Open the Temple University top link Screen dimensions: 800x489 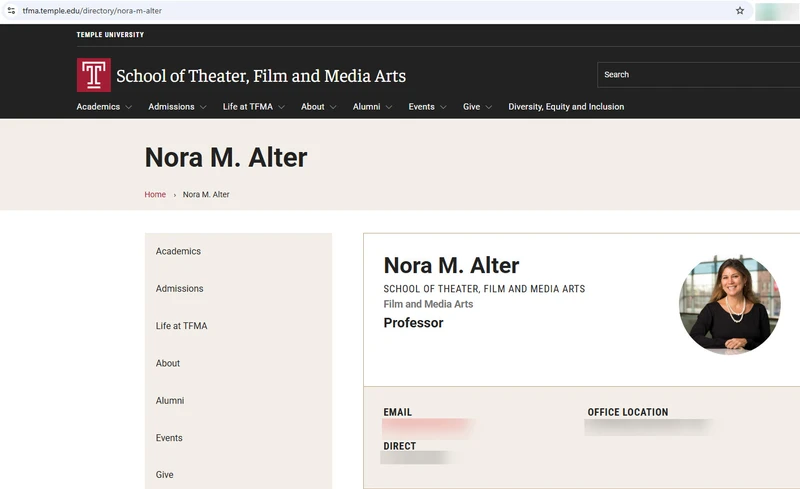[110, 35]
